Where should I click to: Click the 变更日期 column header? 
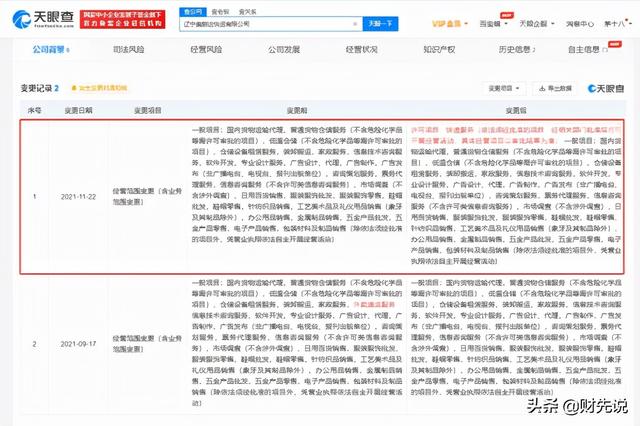point(78,110)
